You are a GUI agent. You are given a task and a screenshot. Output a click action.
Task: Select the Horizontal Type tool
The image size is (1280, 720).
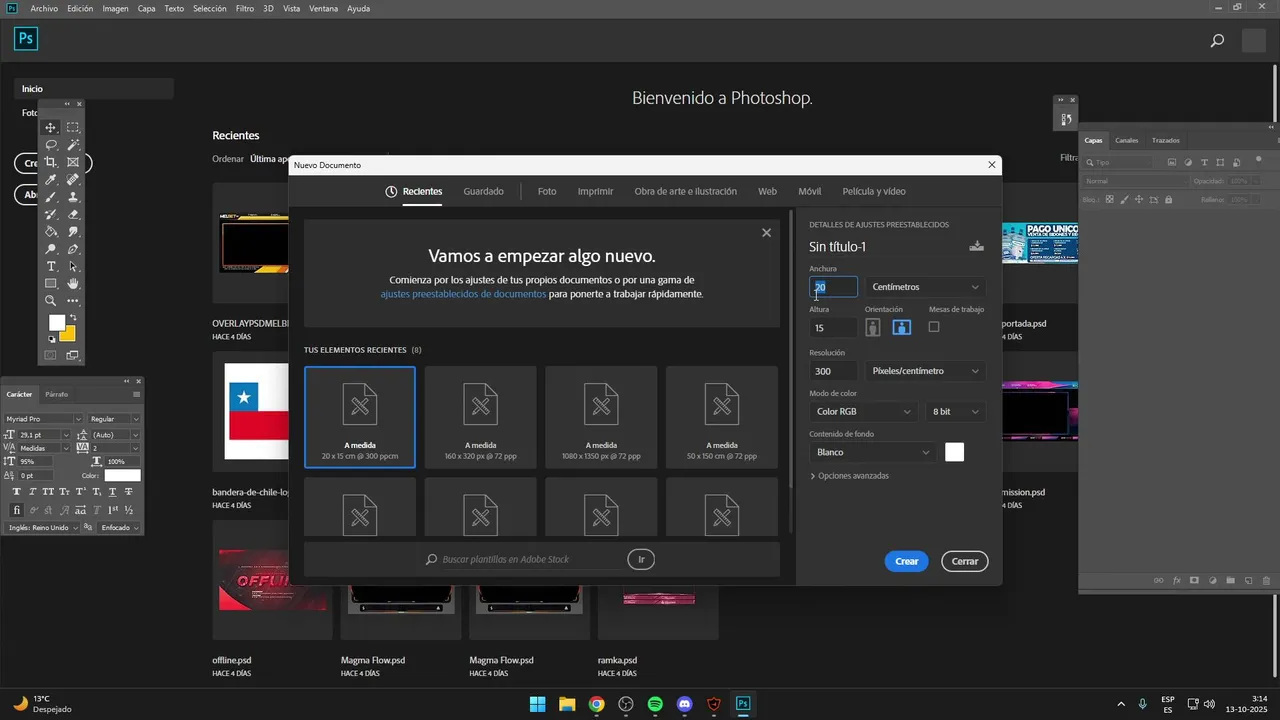pyautogui.click(x=51, y=267)
